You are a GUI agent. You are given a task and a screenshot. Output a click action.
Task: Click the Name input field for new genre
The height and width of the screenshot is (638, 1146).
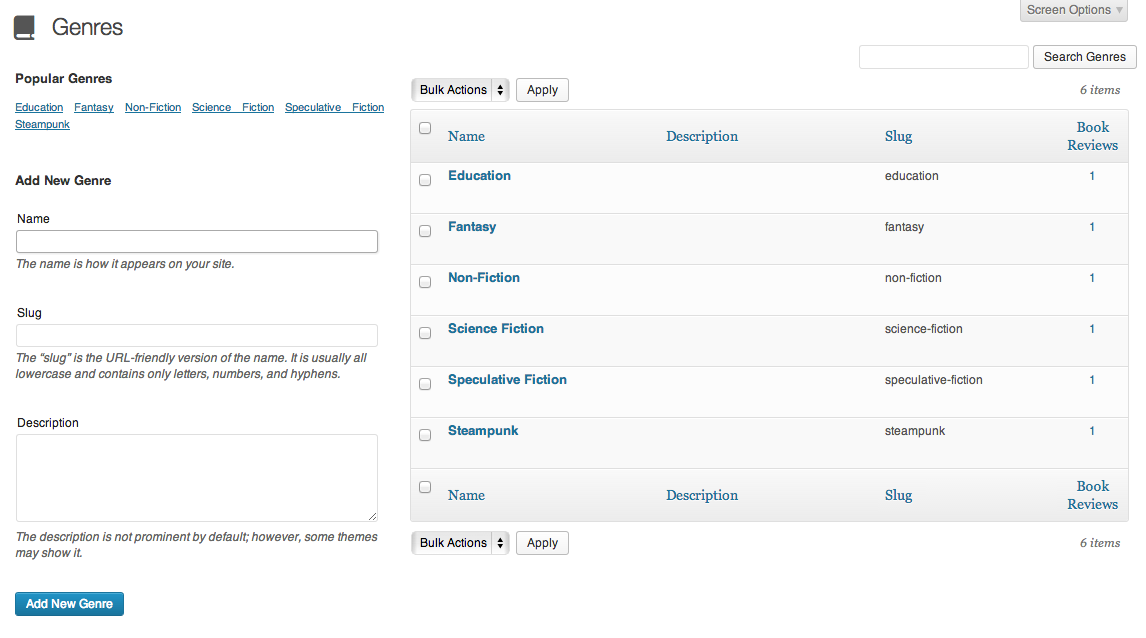click(x=197, y=242)
